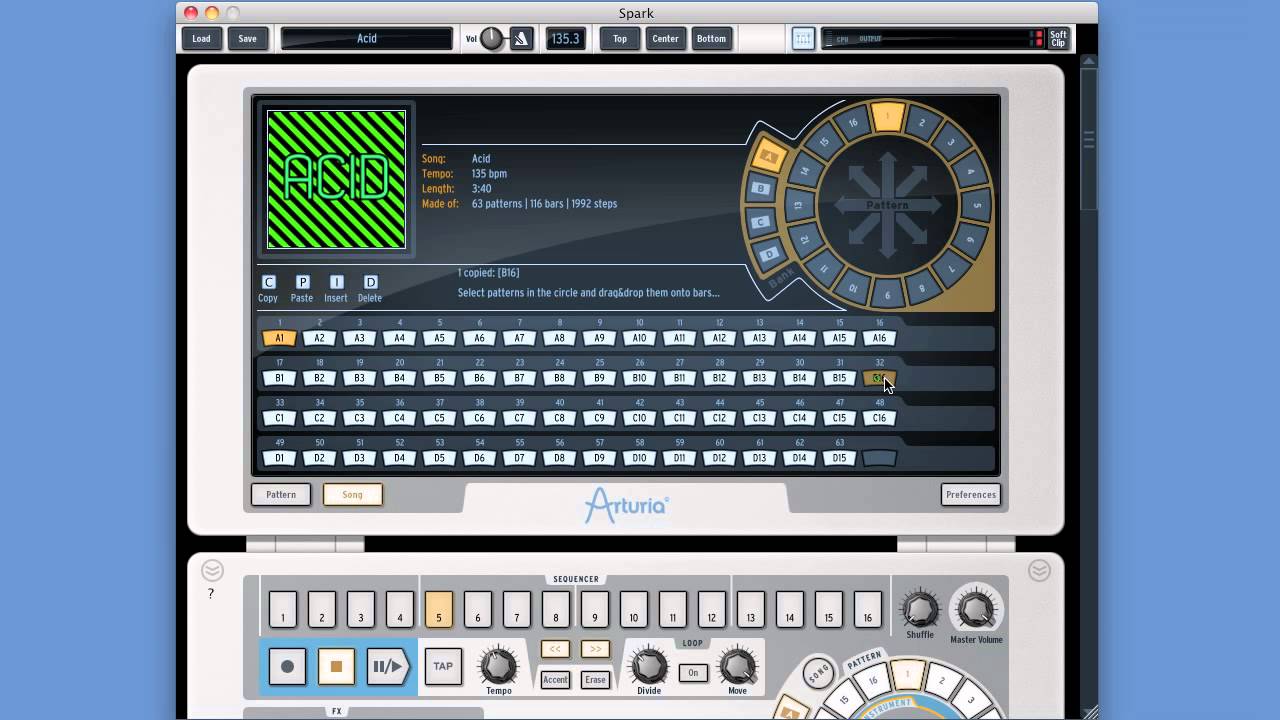Toggle the metronome icon in toolbar
This screenshot has height=720, width=1280.
click(x=521, y=39)
